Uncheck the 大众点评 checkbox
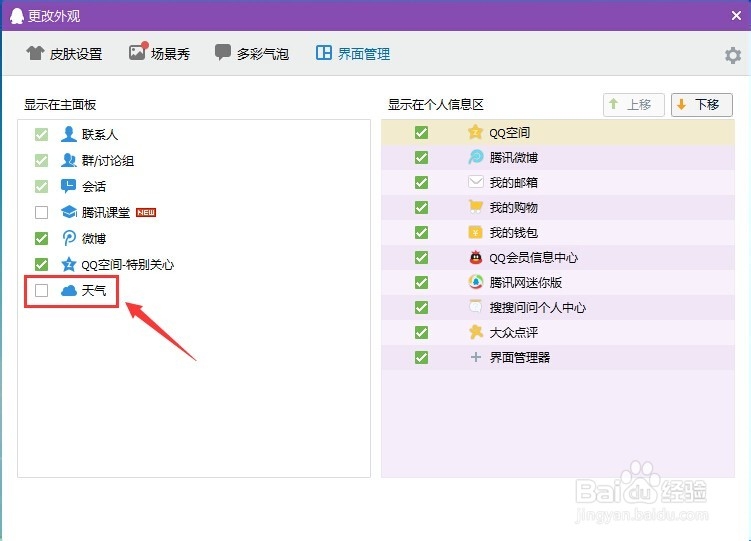This screenshot has width=751, height=541. [x=421, y=332]
